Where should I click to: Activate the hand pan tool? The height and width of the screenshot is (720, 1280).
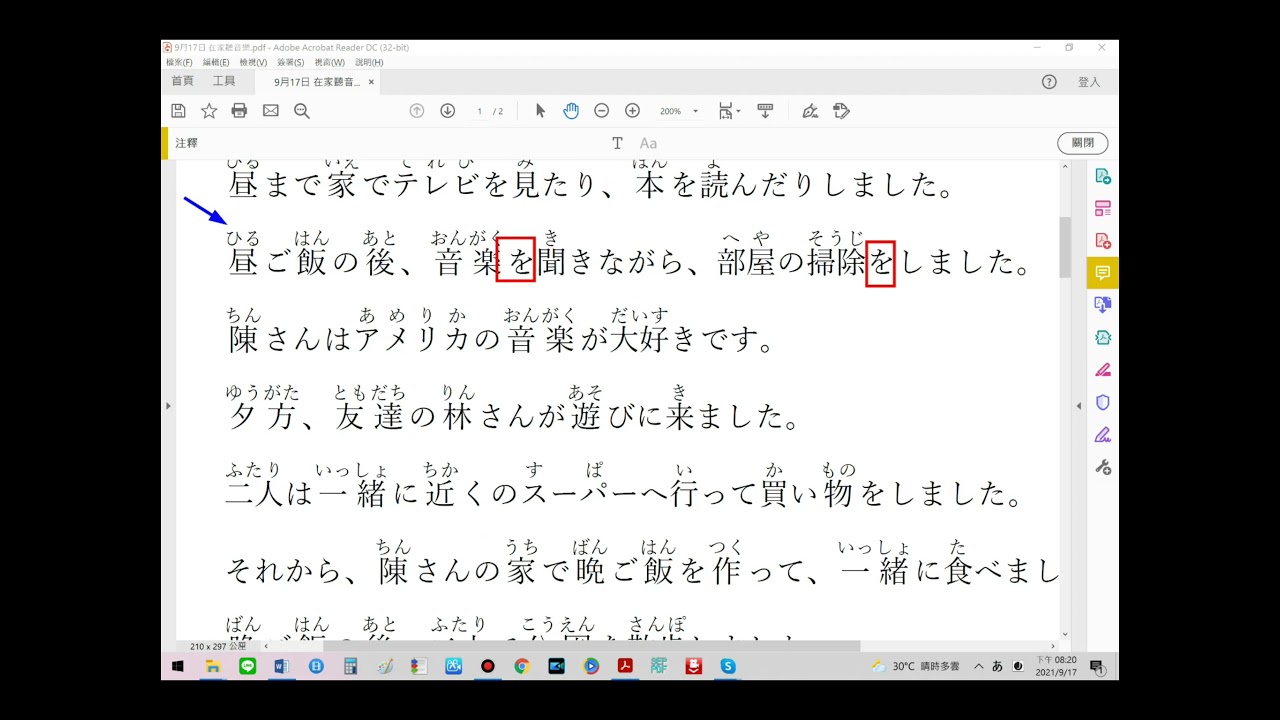(x=571, y=111)
